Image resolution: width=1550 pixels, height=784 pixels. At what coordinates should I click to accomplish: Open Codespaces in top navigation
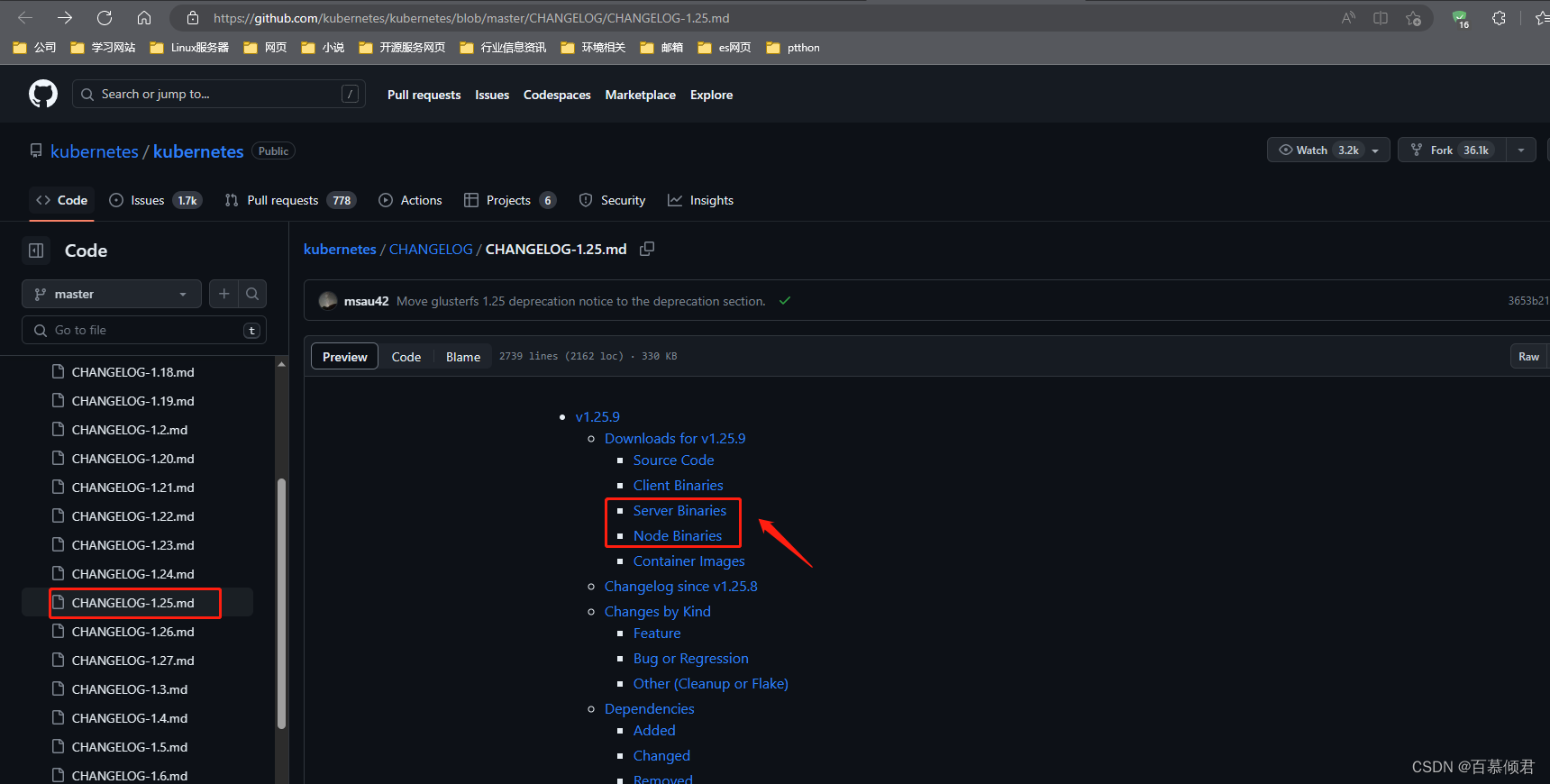(x=557, y=95)
